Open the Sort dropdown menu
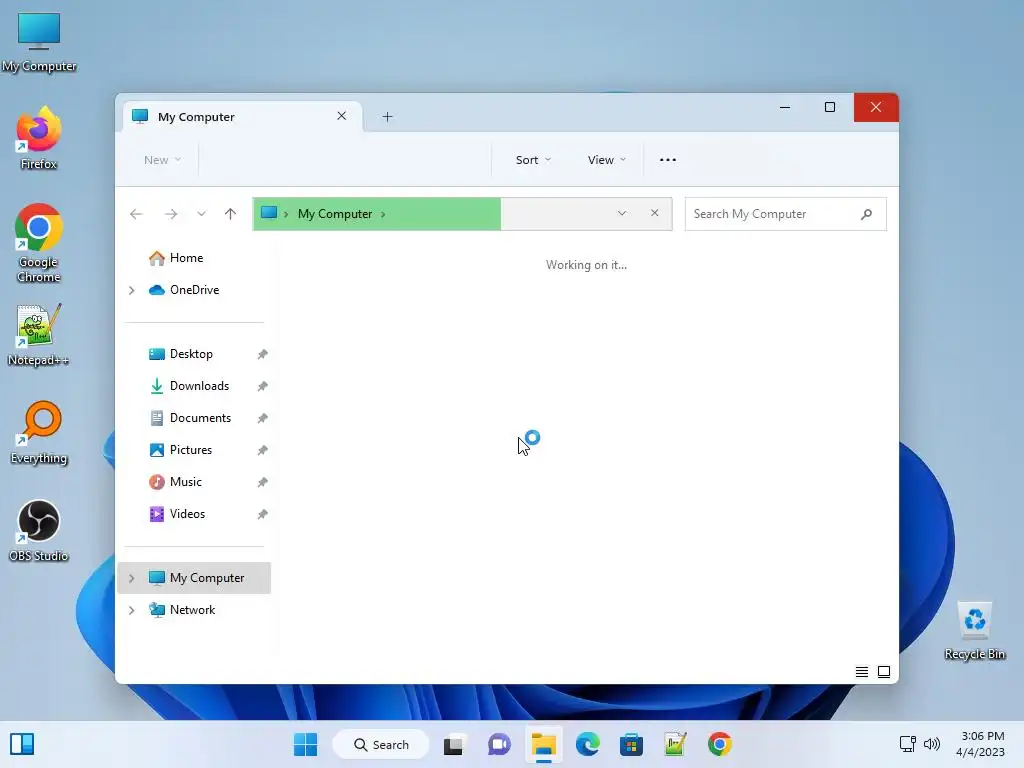The width and height of the screenshot is (1024, 768). coord(533,160)
